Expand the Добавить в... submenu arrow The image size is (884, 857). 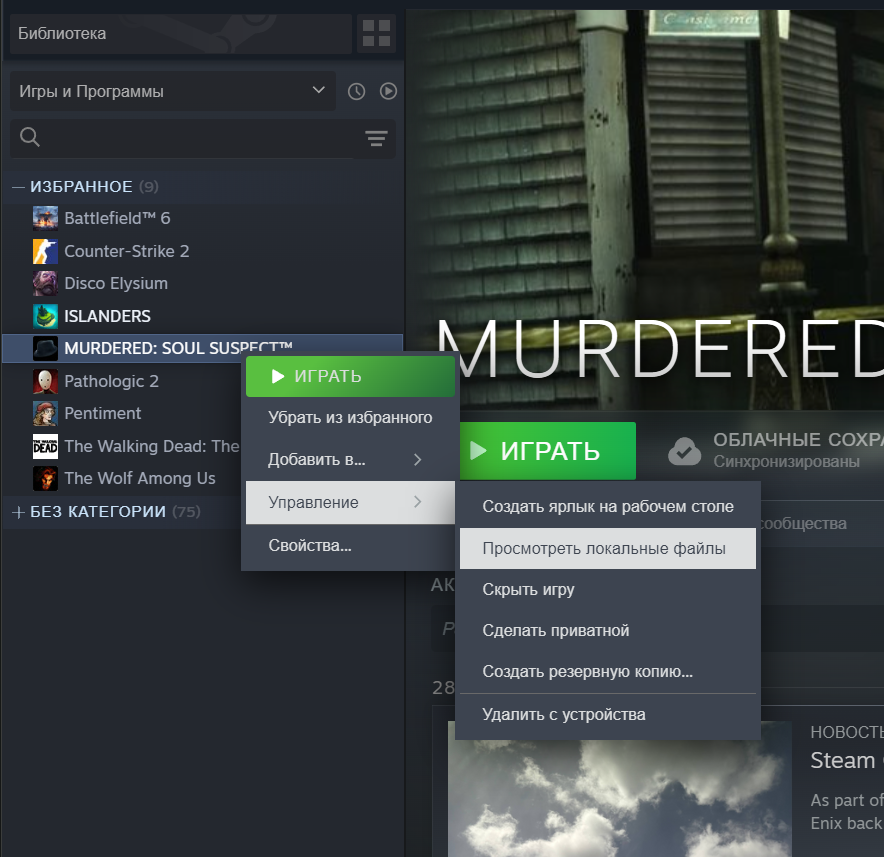click(x=417, y=460)
